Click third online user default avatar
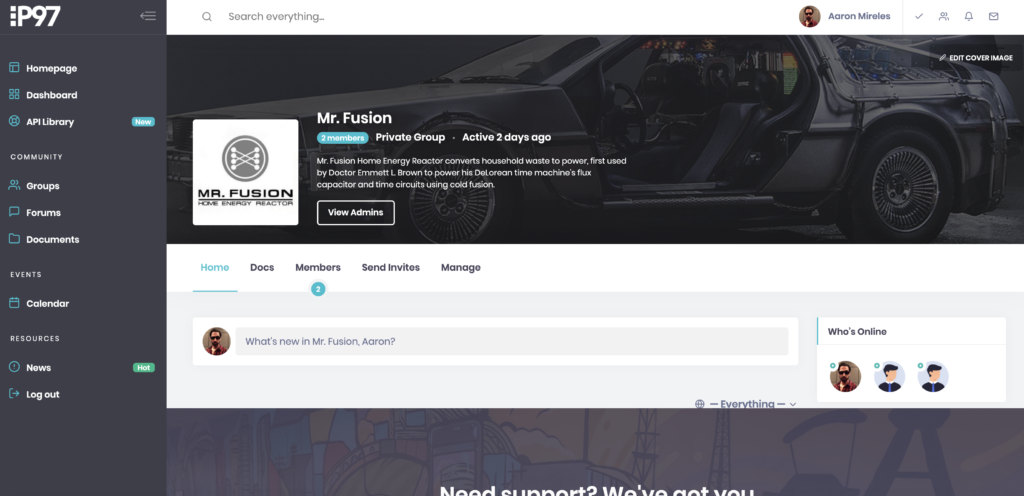1024x496 pixels. coord(933,377)
